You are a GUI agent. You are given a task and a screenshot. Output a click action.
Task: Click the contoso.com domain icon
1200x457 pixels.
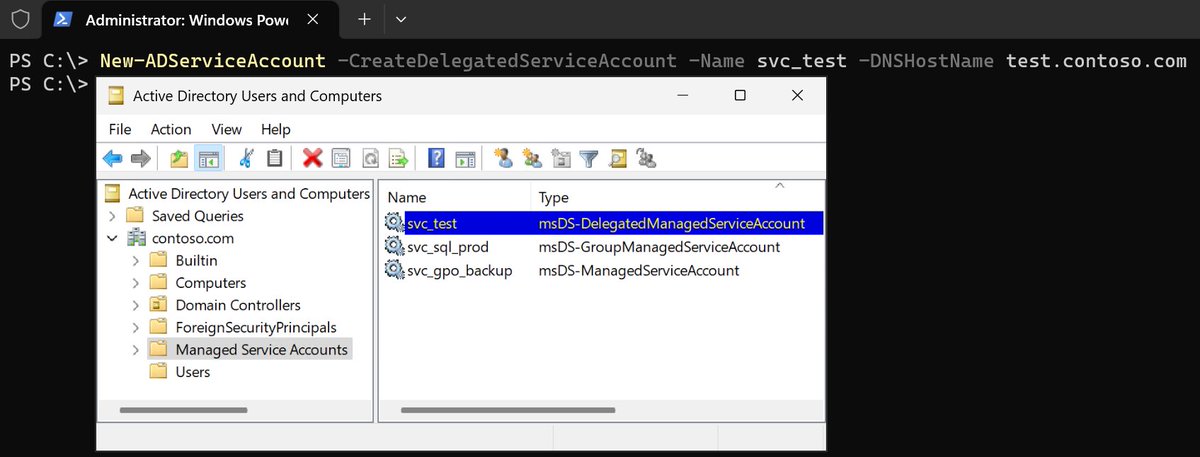click(x=136, y=238)
